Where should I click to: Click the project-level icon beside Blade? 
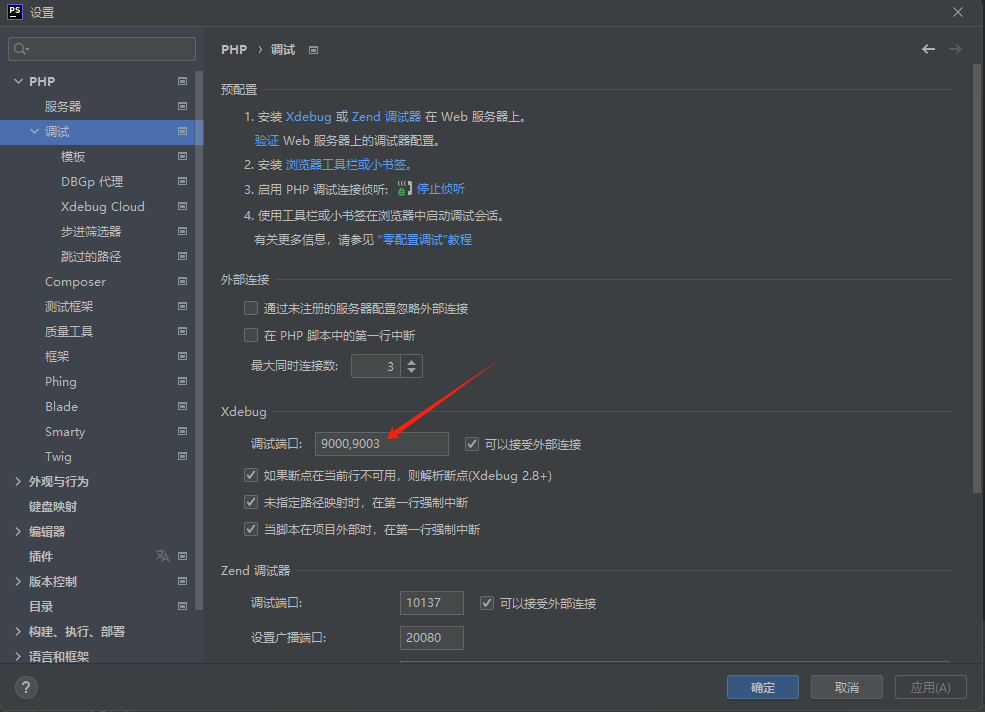point(182,406)
